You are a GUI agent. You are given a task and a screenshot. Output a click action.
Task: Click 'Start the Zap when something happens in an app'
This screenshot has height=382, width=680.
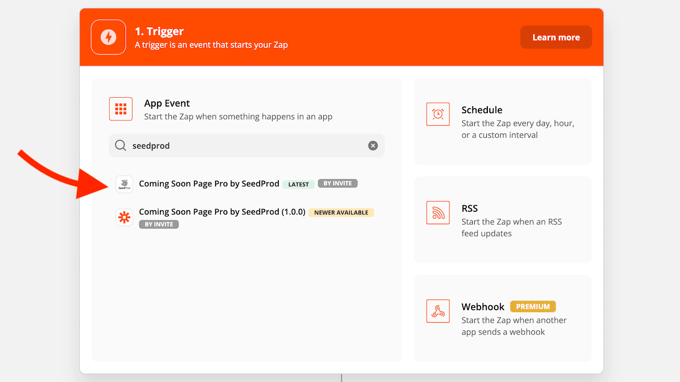coord(238,117)
